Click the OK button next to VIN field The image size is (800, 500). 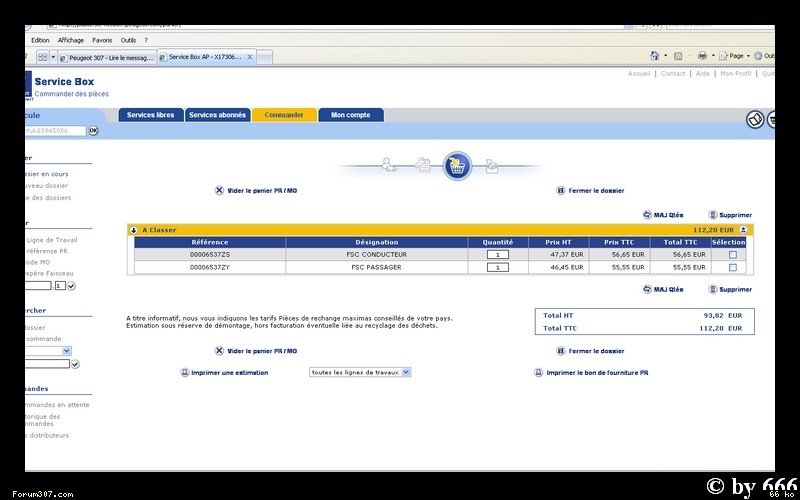click(93, 131)
